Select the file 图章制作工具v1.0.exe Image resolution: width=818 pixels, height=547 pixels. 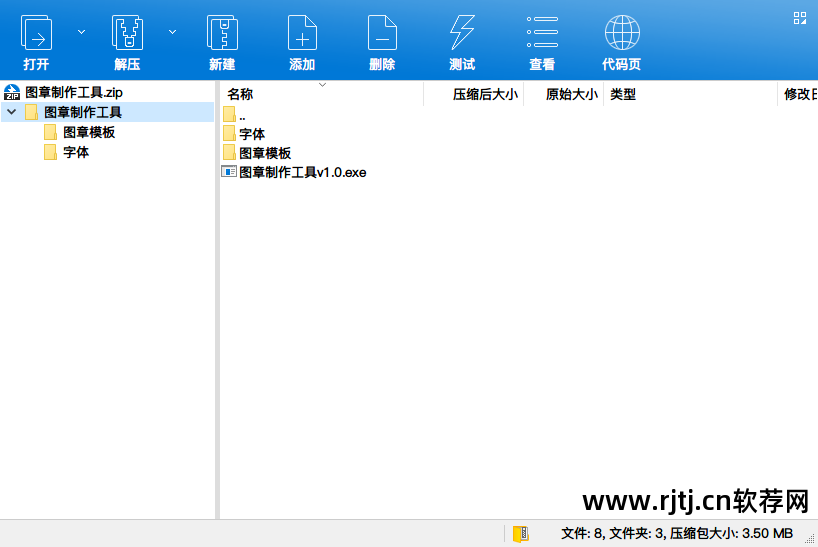(303, 173)
